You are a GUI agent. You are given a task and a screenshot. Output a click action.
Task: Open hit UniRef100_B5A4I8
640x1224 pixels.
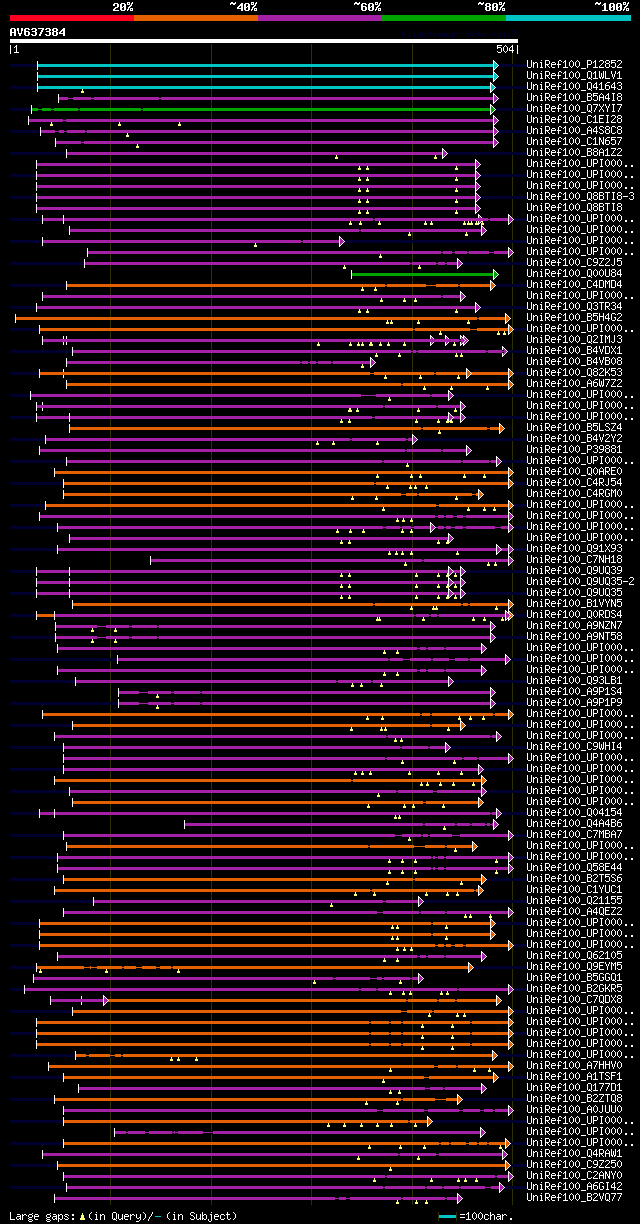click(x=575, y=97)
